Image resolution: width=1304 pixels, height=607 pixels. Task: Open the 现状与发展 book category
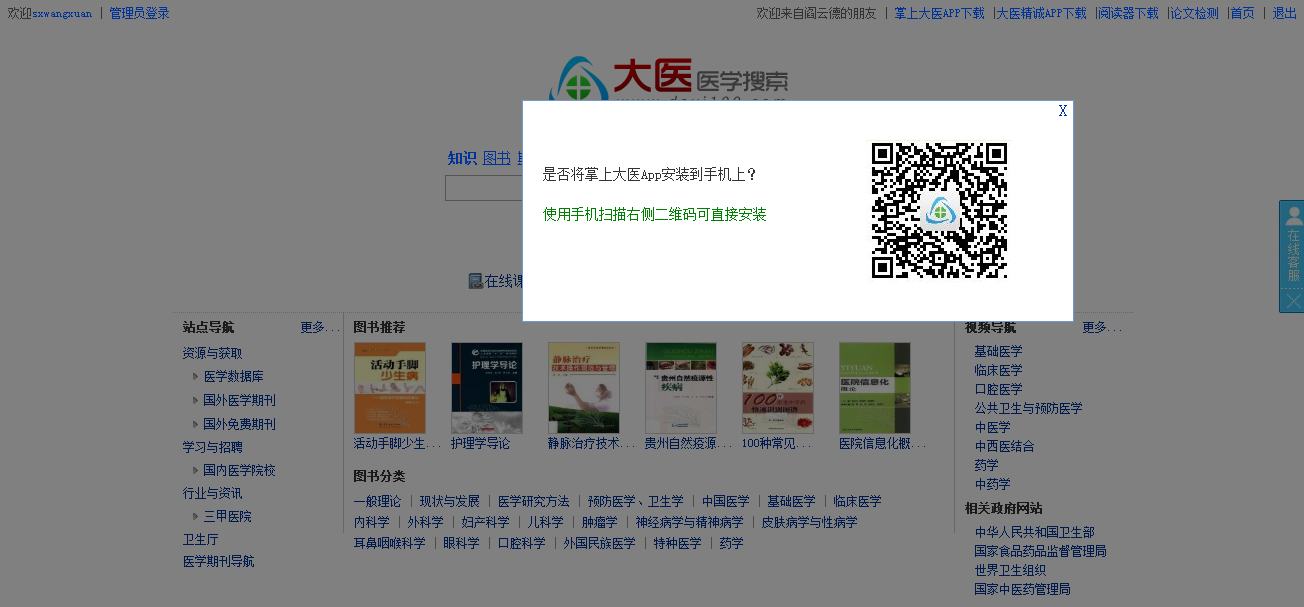pyautogui.click(x=450, y=501)
